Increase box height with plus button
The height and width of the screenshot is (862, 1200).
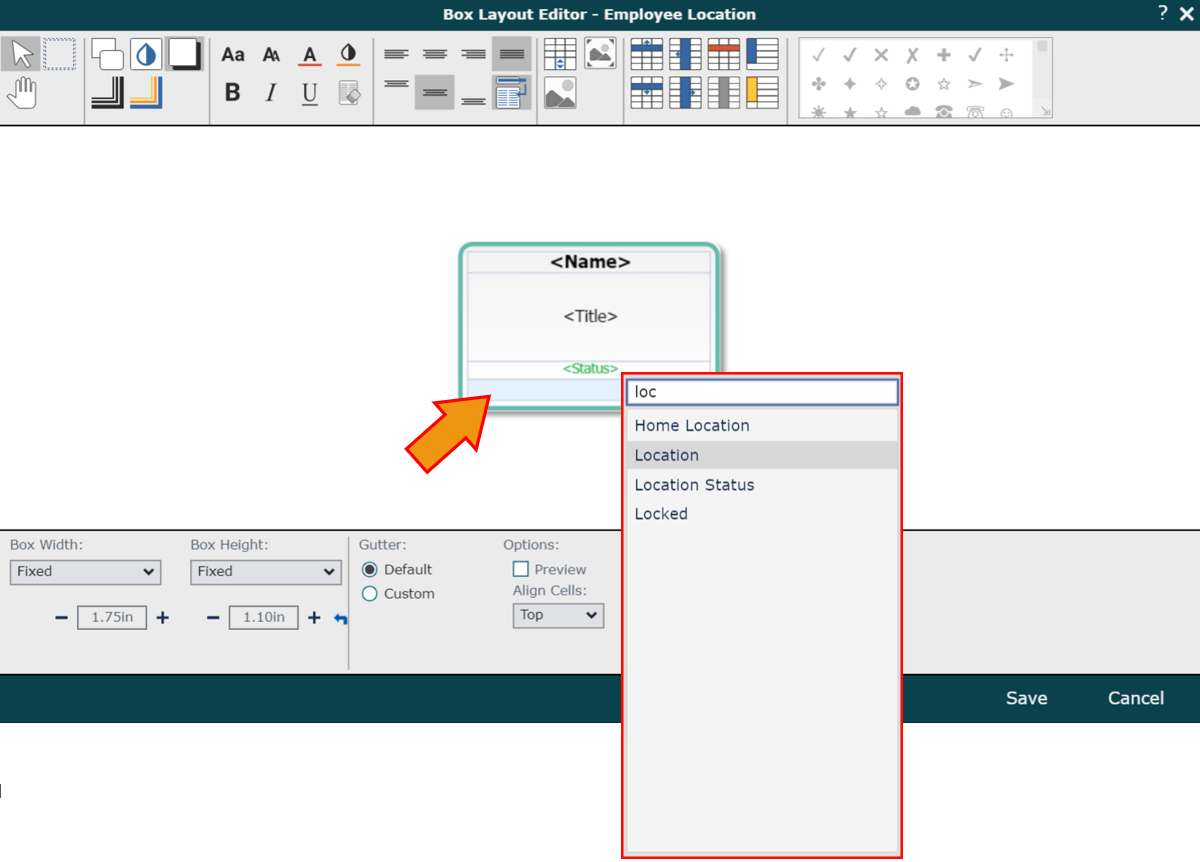click(x=314, y=618)
